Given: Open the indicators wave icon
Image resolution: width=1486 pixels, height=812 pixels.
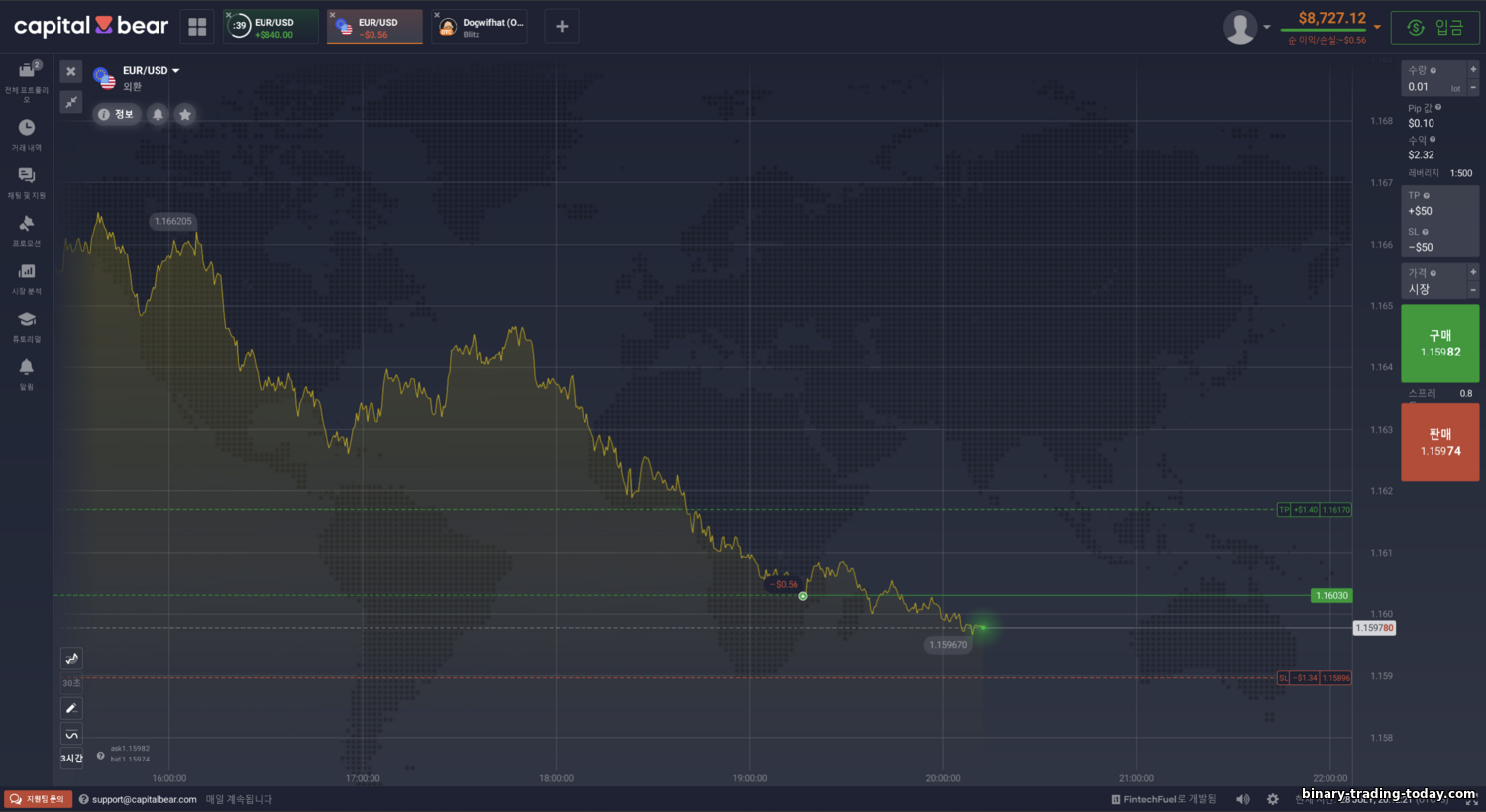Looking at the screenshot, I should (x=71, y=734).
